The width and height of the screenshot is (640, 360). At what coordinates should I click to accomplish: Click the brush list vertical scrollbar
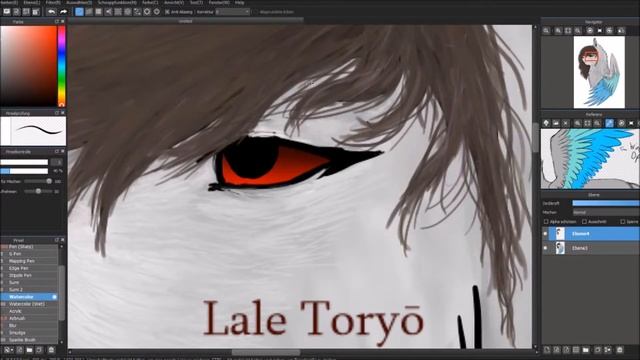(62, 293)
